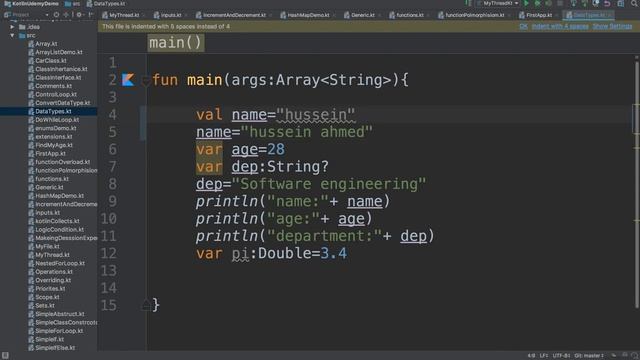
Task: Click the Run with Coverage icon
Action: tap(548, 3)
